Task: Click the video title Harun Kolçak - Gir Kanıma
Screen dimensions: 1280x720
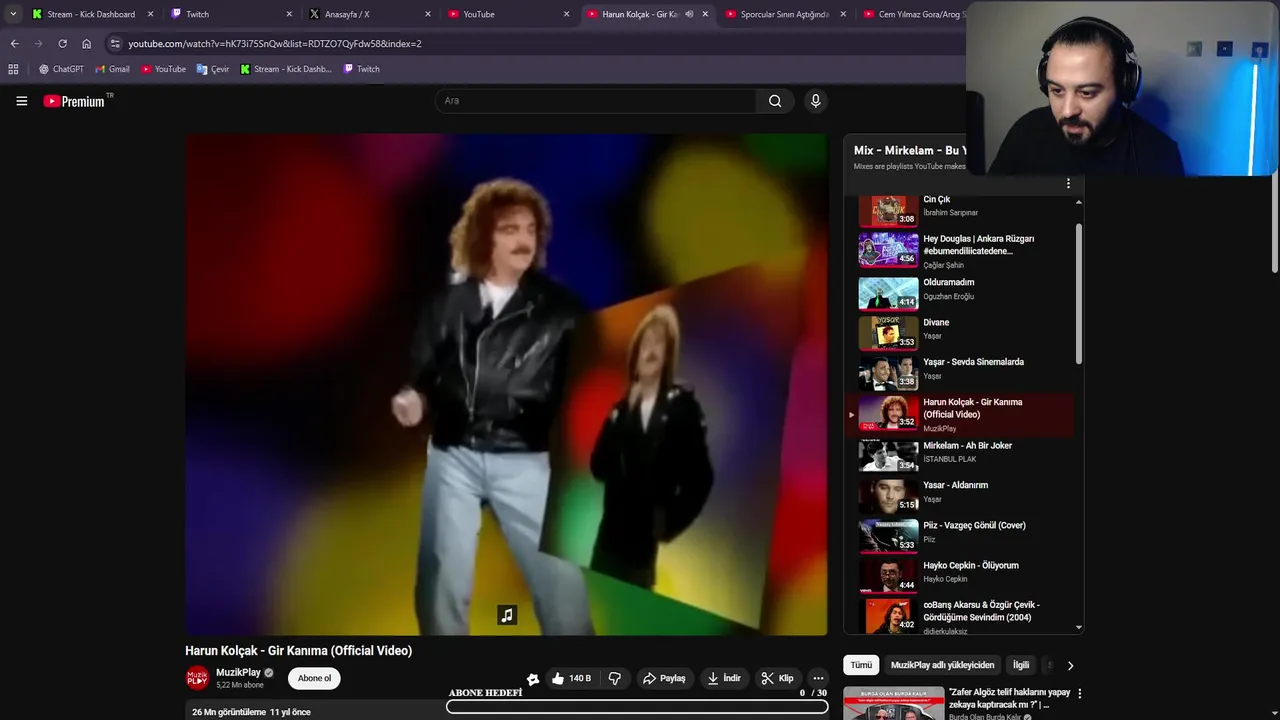Action: pyautogui.click(x=298, y=651)
